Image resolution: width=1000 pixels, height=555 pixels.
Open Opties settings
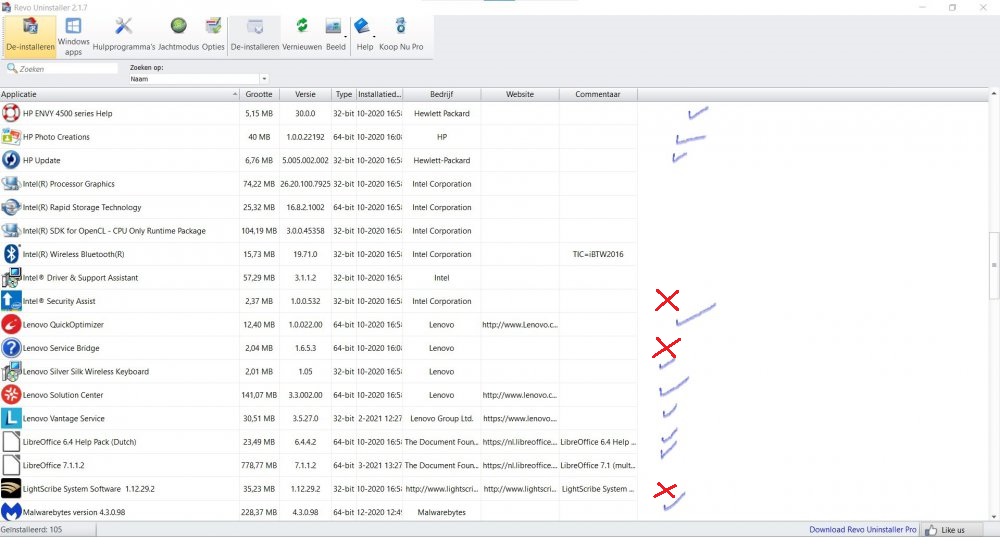[213, 35]
